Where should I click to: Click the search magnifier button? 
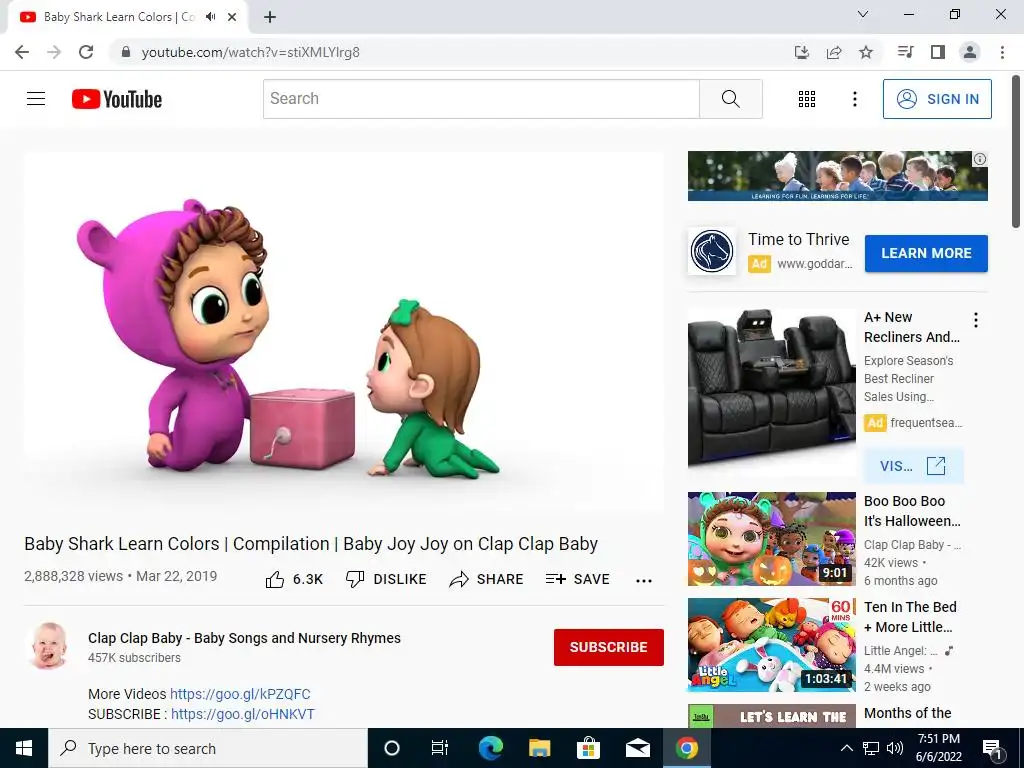coord(731,99)
